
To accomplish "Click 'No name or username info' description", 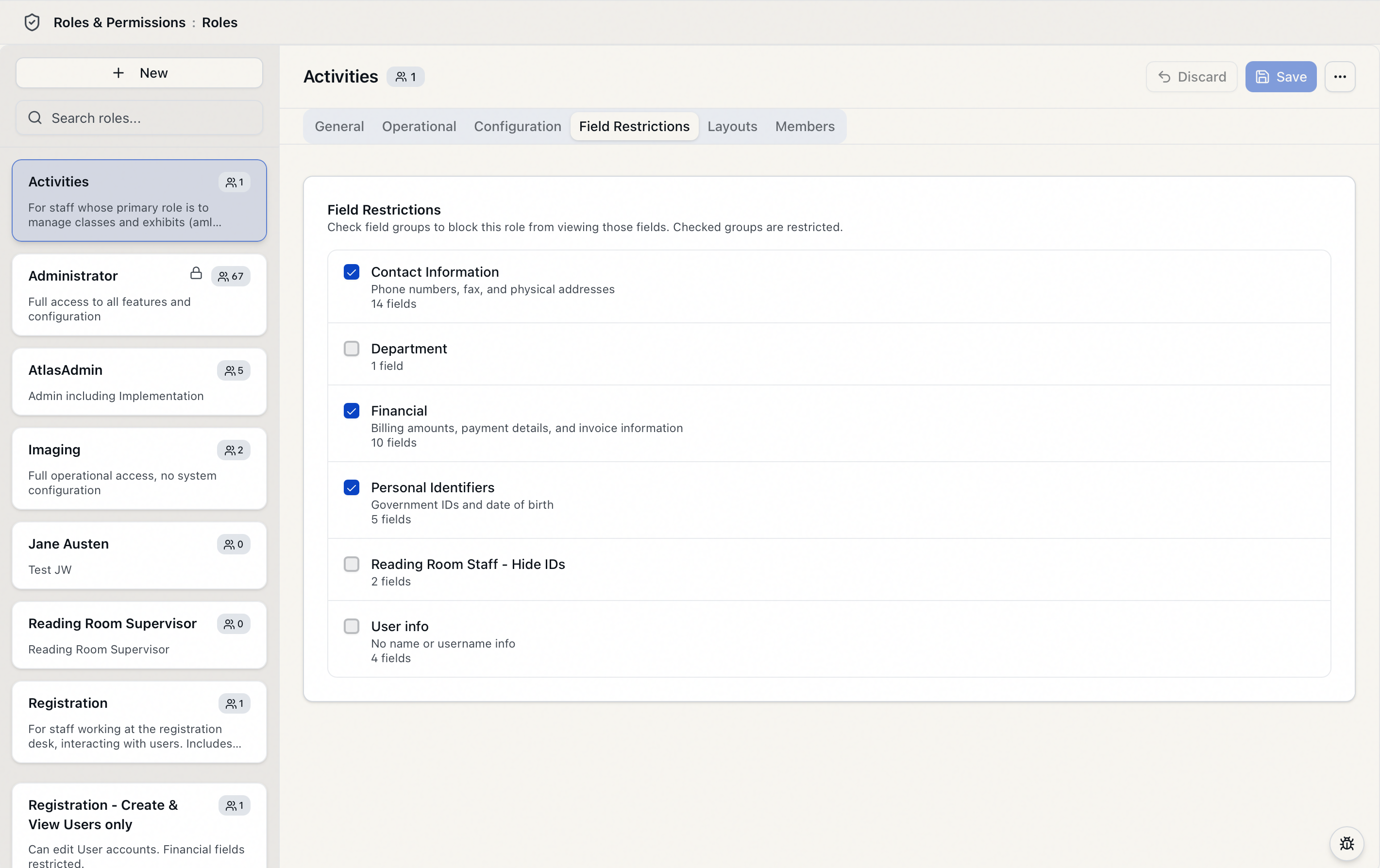I will (x=443, y=643).
